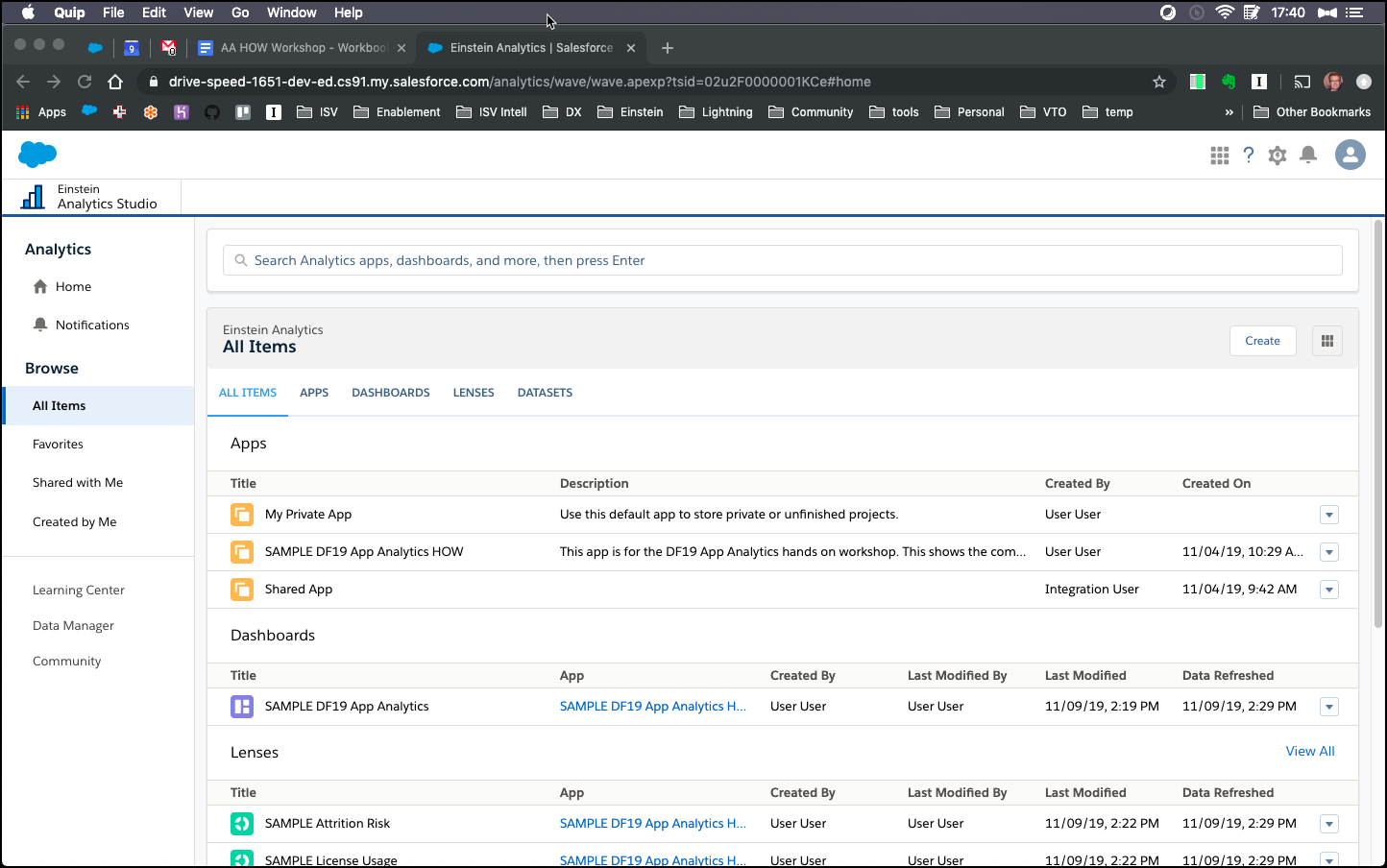Click View All for Lenses
1387x868 pixels.
click(1310, 751)
